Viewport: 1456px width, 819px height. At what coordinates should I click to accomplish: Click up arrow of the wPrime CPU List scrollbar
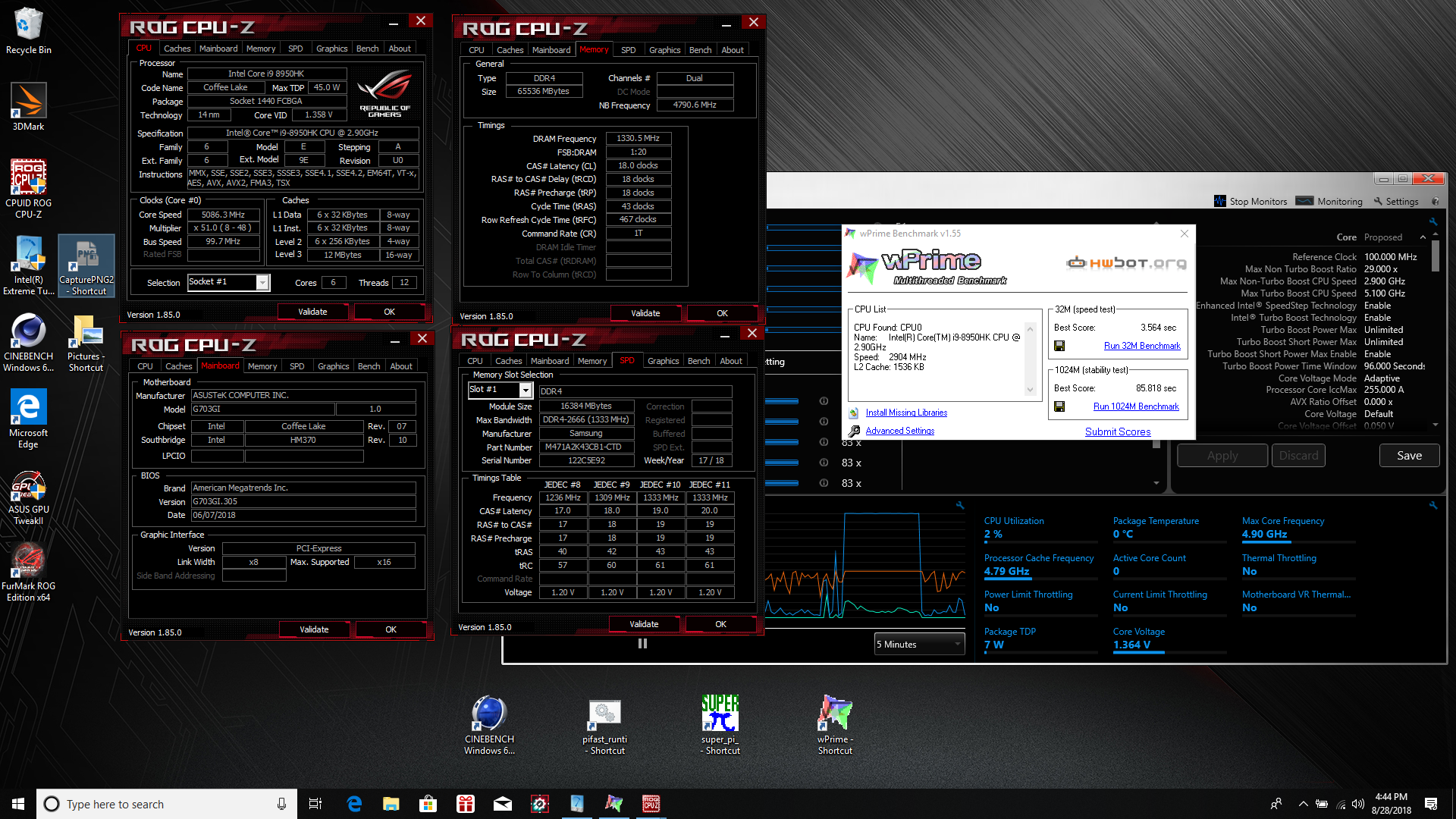pos(1030,329)
